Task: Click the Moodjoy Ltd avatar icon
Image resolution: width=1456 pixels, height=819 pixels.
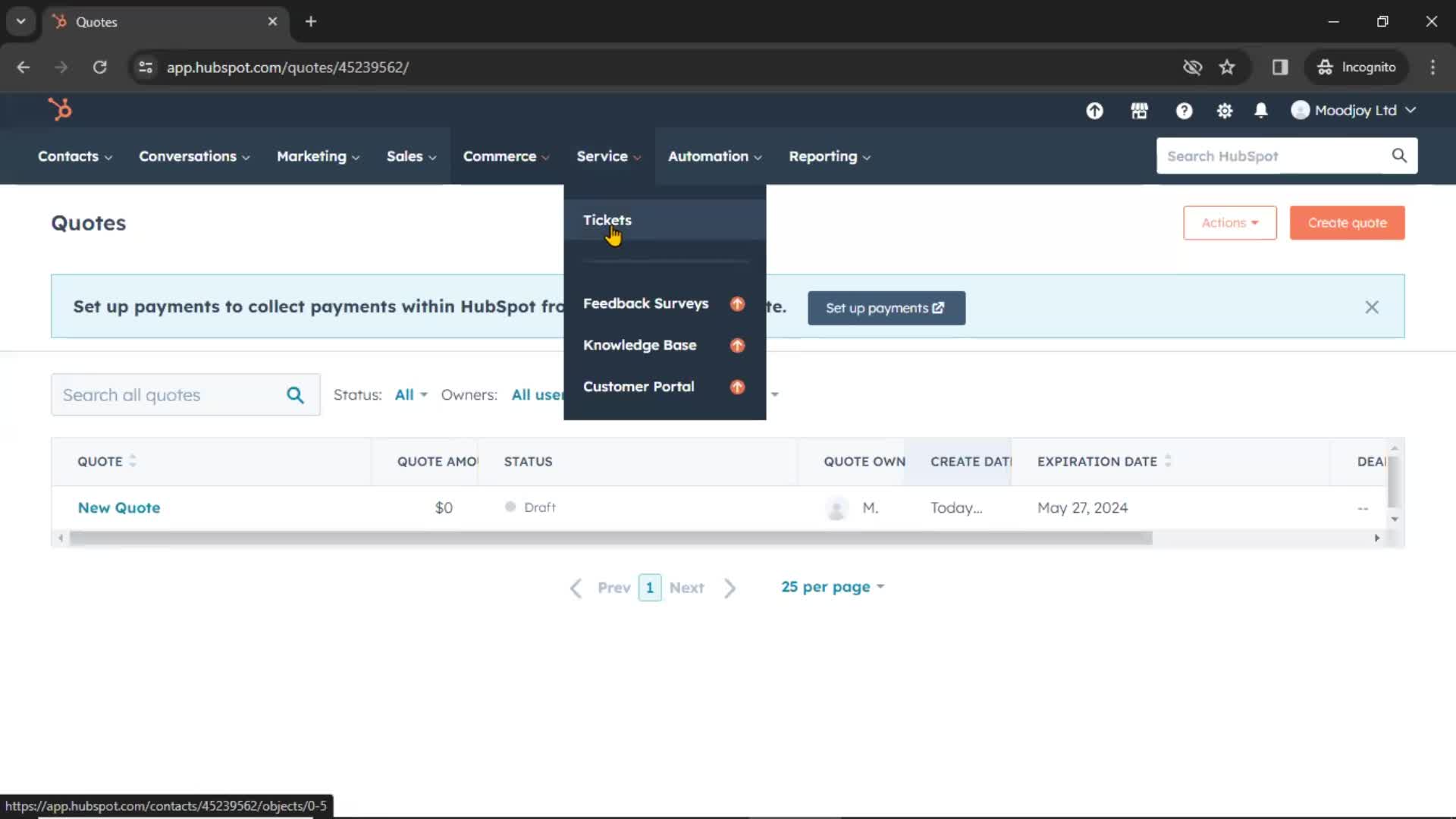Action: coord(1301,110)
